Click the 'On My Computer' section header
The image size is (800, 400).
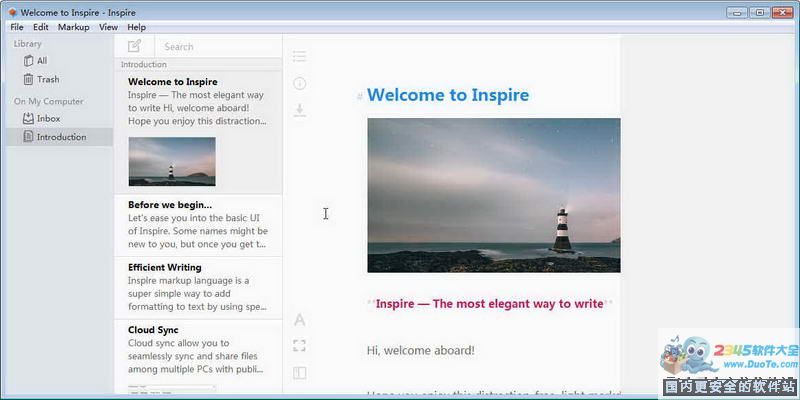click(x=48, y=102)
